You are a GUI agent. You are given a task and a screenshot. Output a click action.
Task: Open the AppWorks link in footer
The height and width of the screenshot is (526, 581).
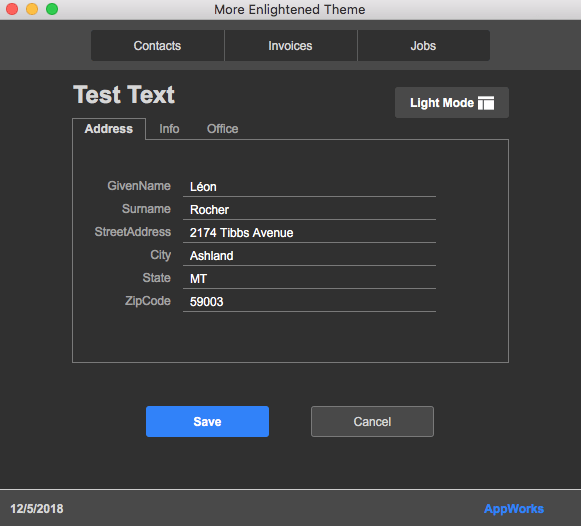pyautogui.click(x=514, y=509)
